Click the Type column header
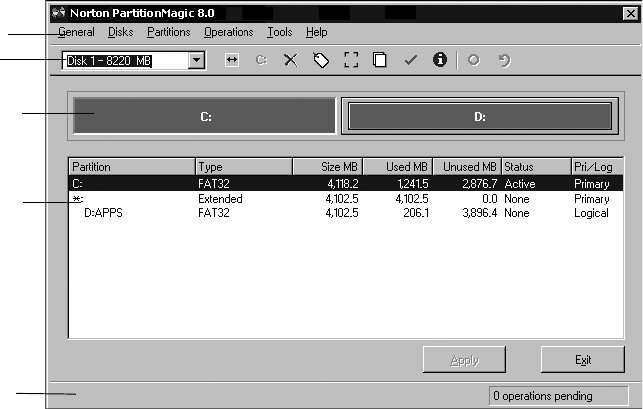Viewport: 643px width, 409px height. coord(244,167)
